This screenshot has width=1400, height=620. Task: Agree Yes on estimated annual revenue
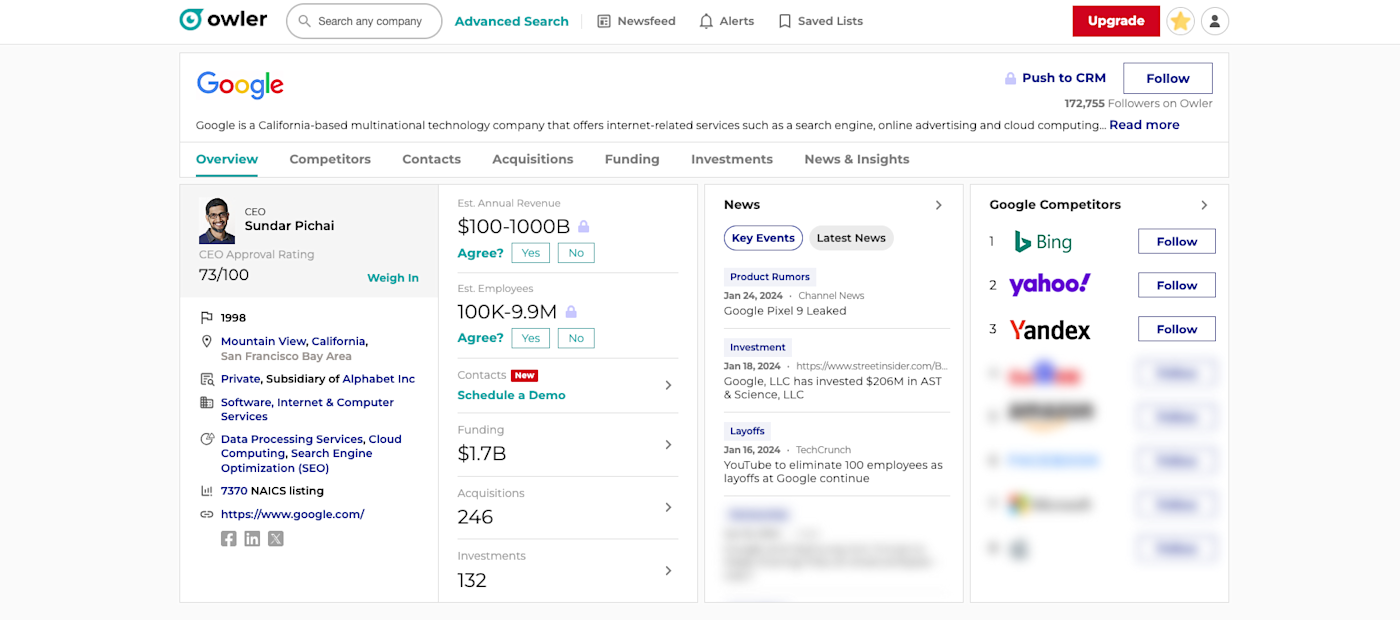click(x=530, y=253)
